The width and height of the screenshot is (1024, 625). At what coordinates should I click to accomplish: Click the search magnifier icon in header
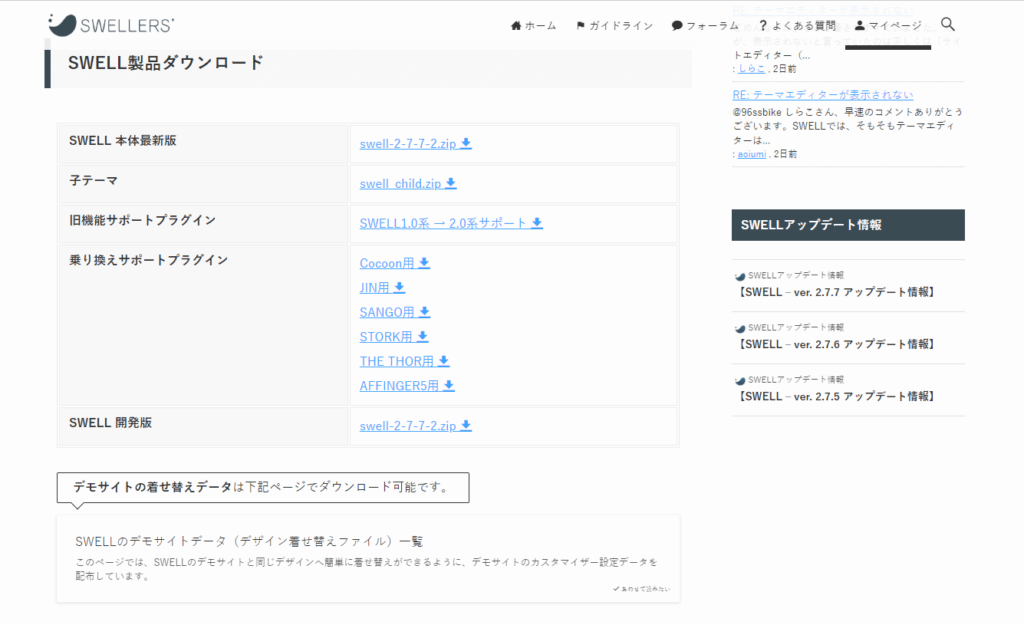coord(948,25)
